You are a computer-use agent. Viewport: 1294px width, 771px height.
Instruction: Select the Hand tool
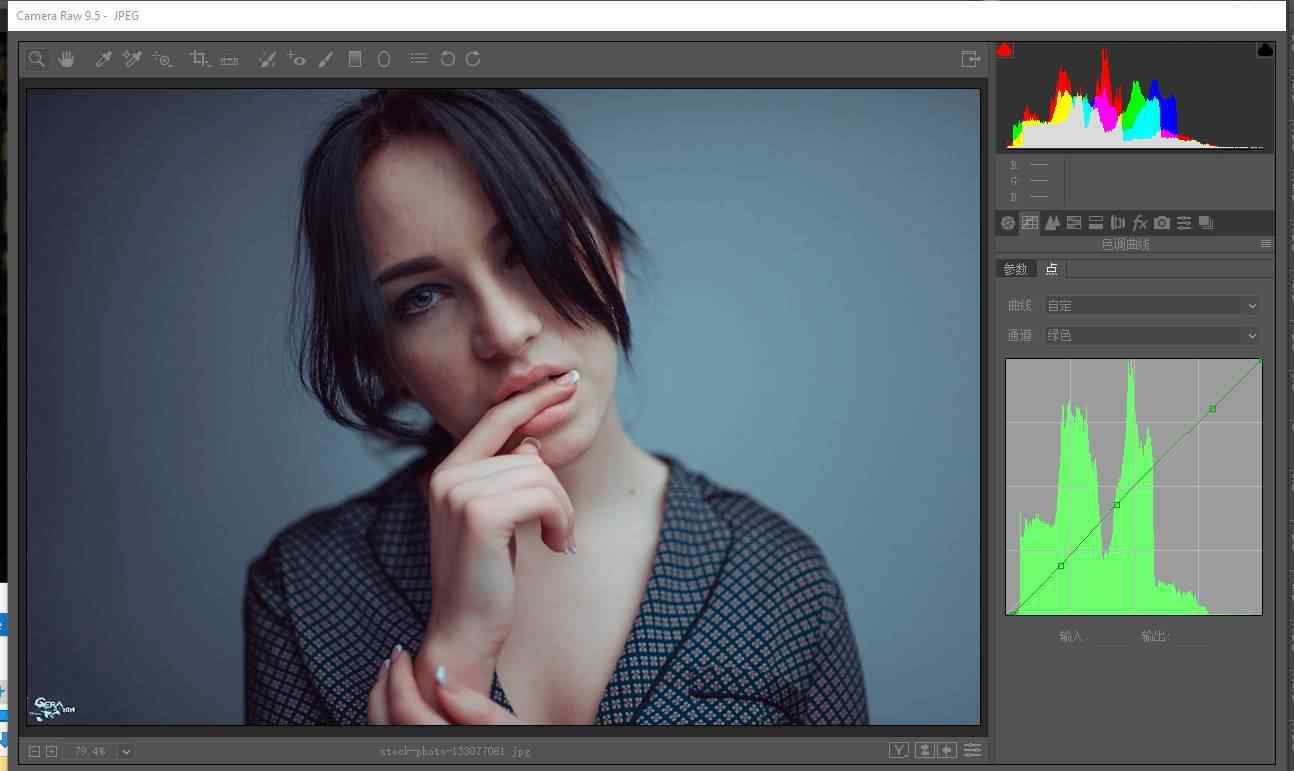coord(66,59)
